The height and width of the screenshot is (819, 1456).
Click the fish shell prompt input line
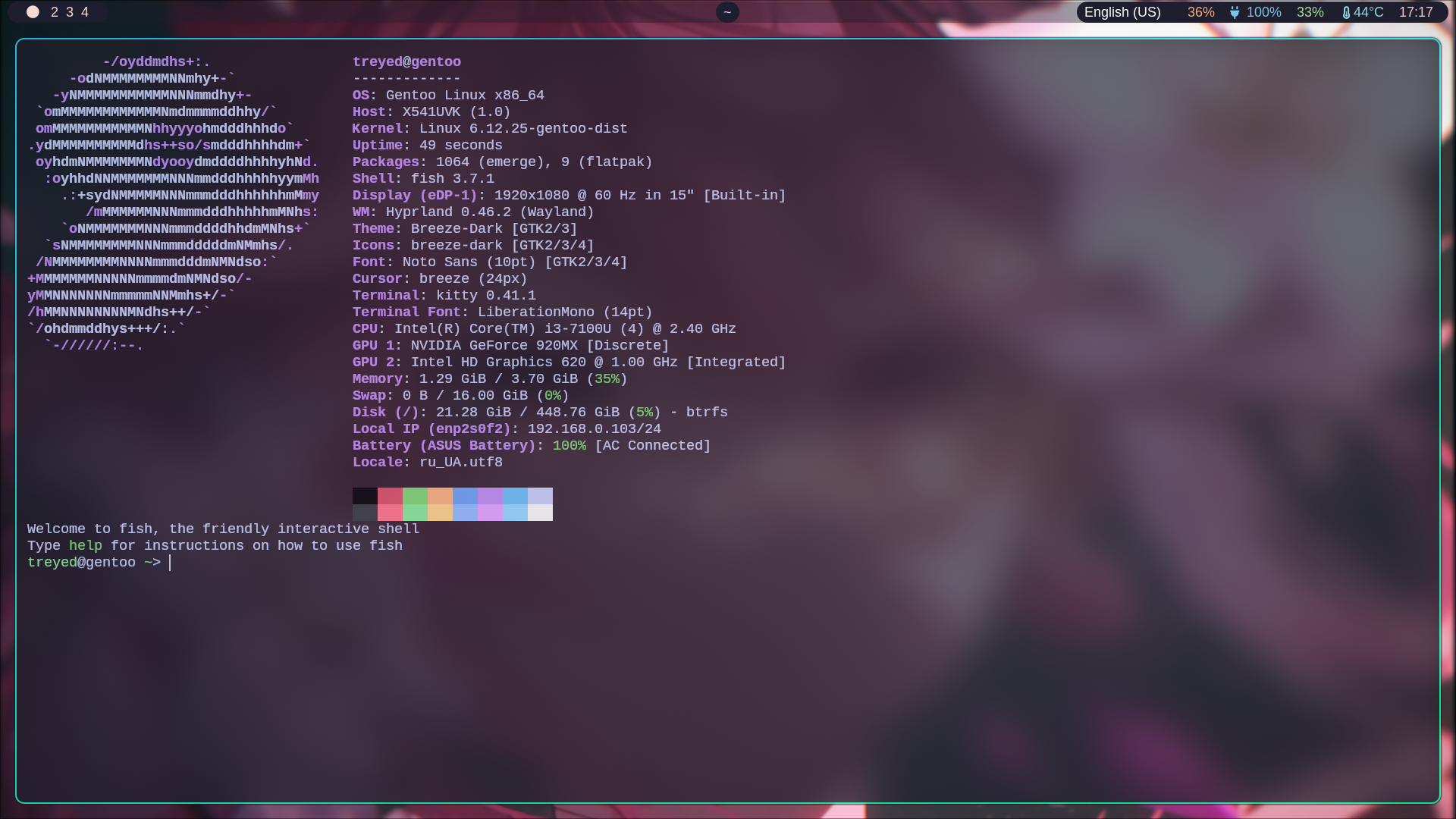tap(303, 562)
